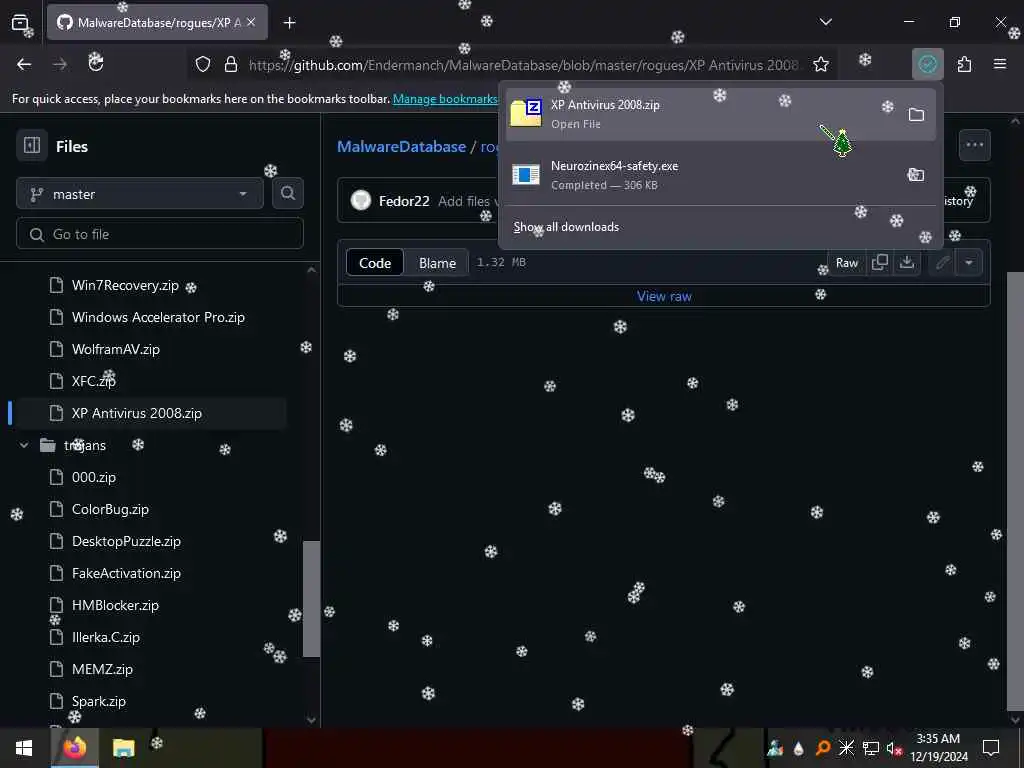The height and width of the screenshot is (768, 1024).
Task: List all tabs chevron button
Action: coord(825,22)
